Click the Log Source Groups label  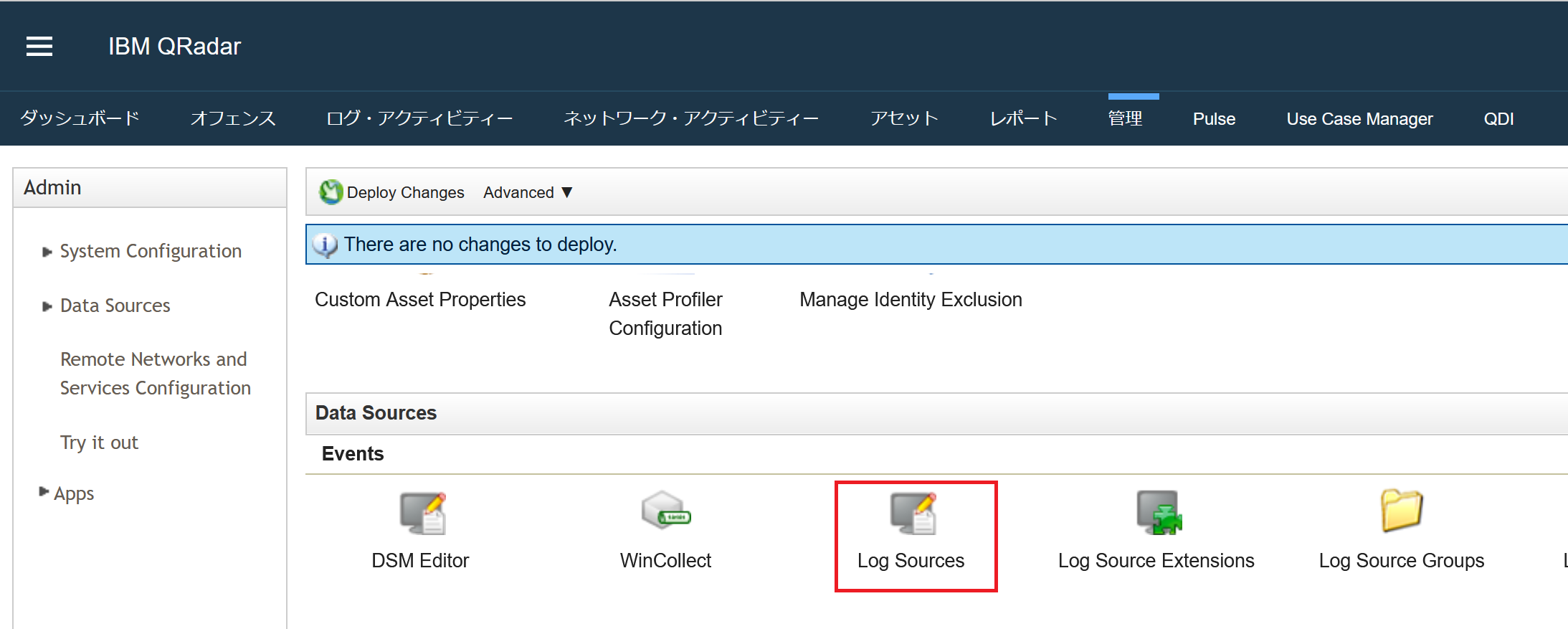[1402, 561]
